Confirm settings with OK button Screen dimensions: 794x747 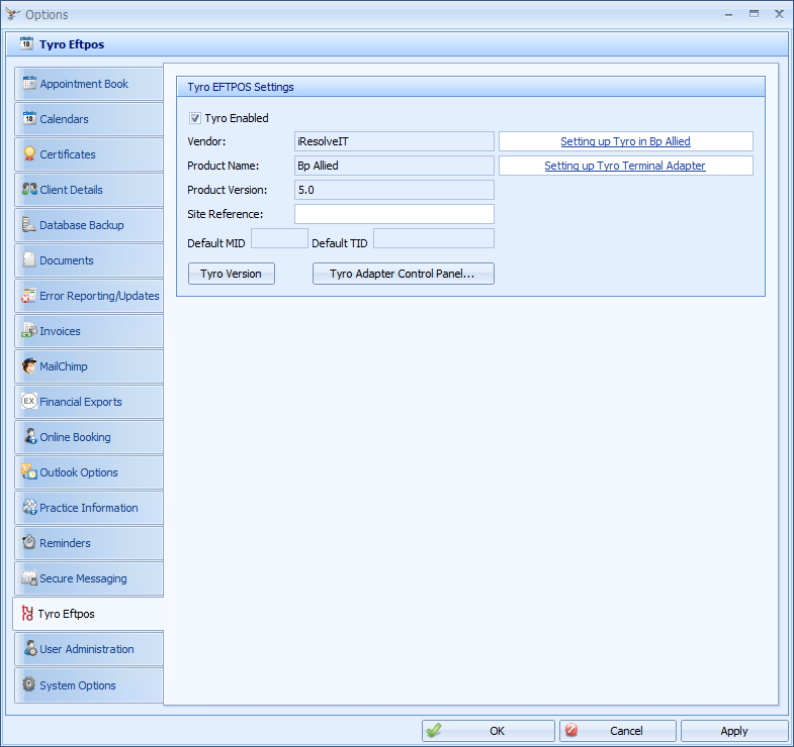(488, 731)
